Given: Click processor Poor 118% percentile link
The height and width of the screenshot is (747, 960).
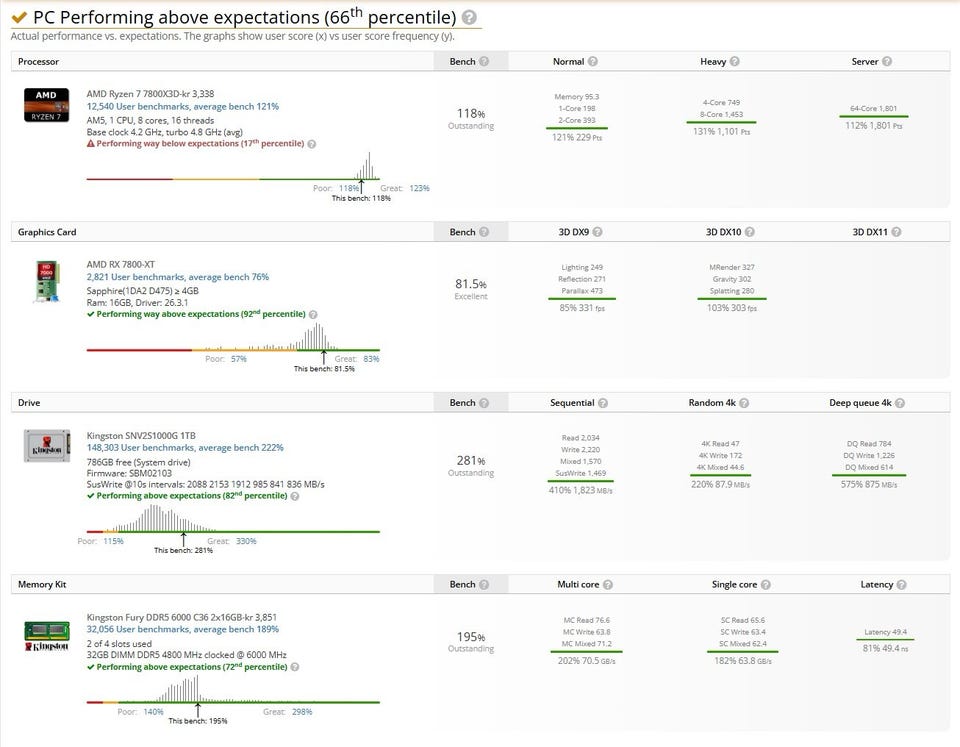Looking at the screenshot, I should click(348, 188).
